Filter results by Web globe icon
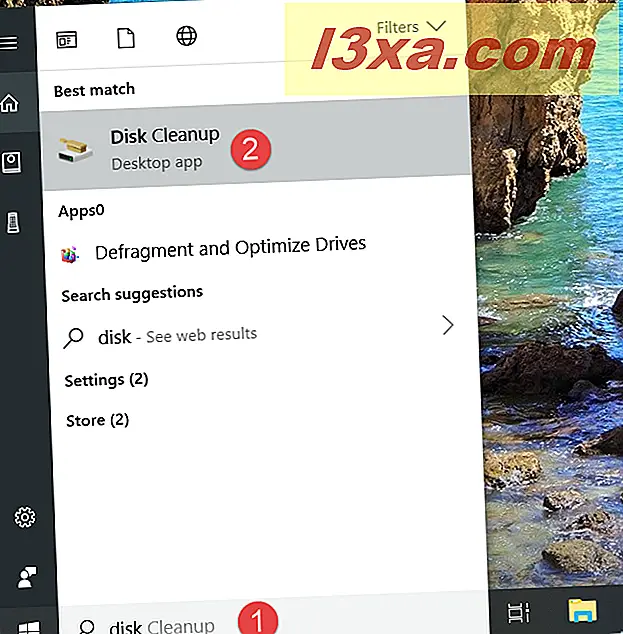The height and width of the screenshot is (634, 623). 186,36
